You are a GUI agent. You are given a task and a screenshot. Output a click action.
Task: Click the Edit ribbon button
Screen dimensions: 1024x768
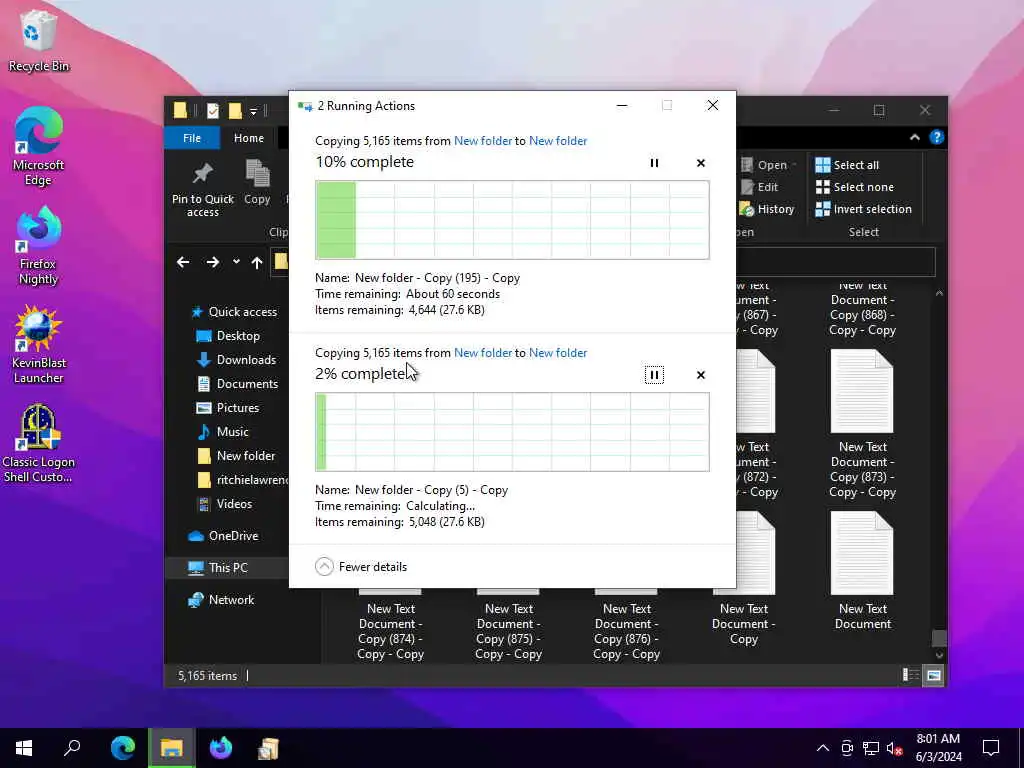(x=760, y=187)
